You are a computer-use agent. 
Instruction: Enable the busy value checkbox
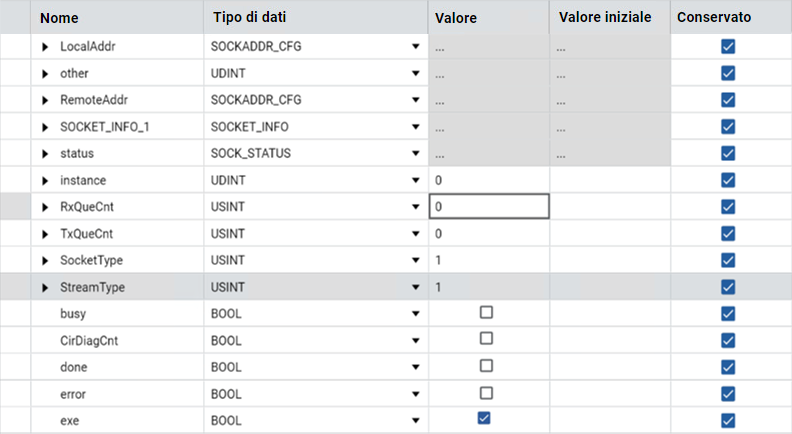(486, 313)
